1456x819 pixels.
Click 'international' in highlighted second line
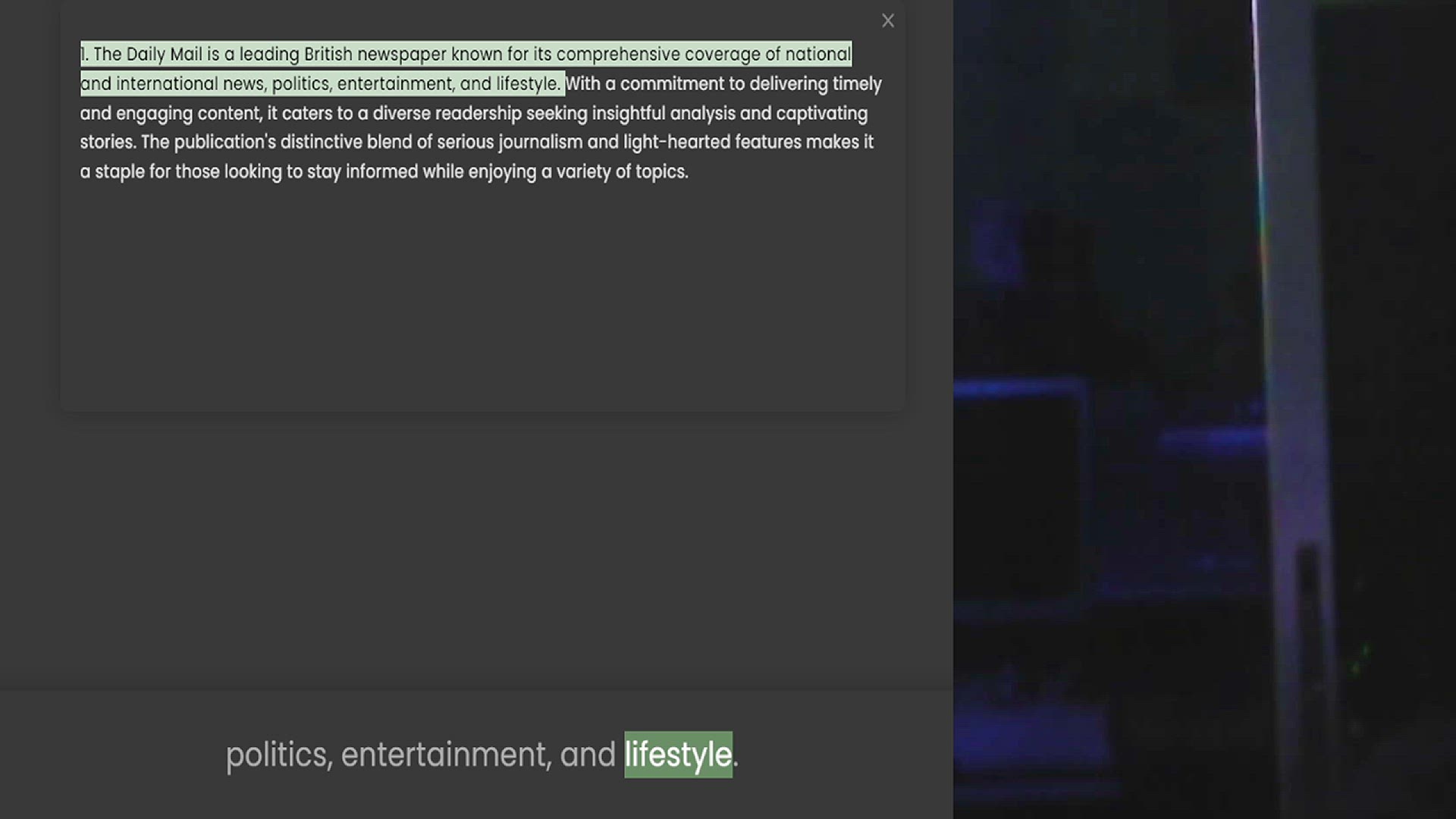(167, 84)
